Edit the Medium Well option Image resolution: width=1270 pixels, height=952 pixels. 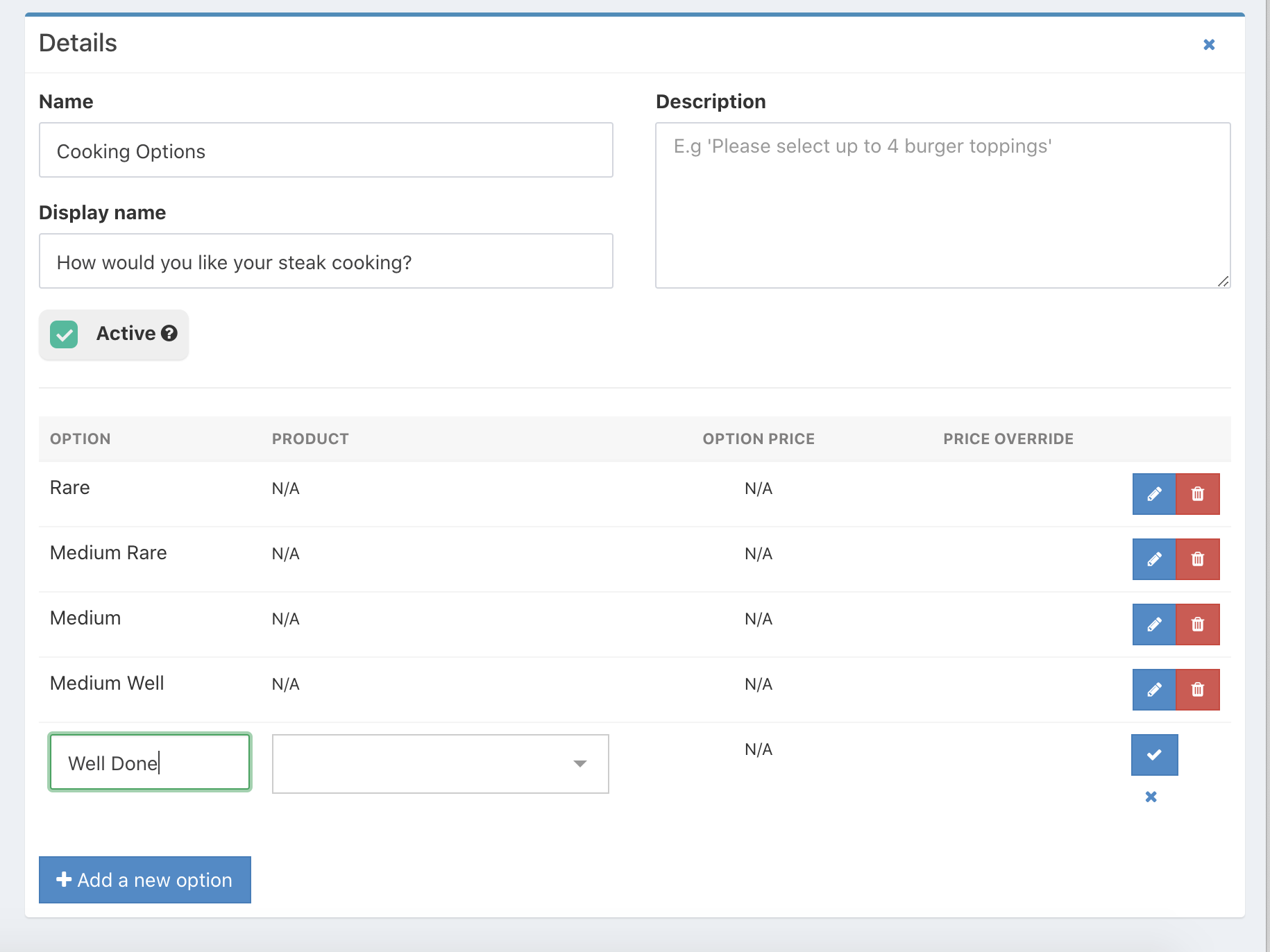click(1153, 690)
